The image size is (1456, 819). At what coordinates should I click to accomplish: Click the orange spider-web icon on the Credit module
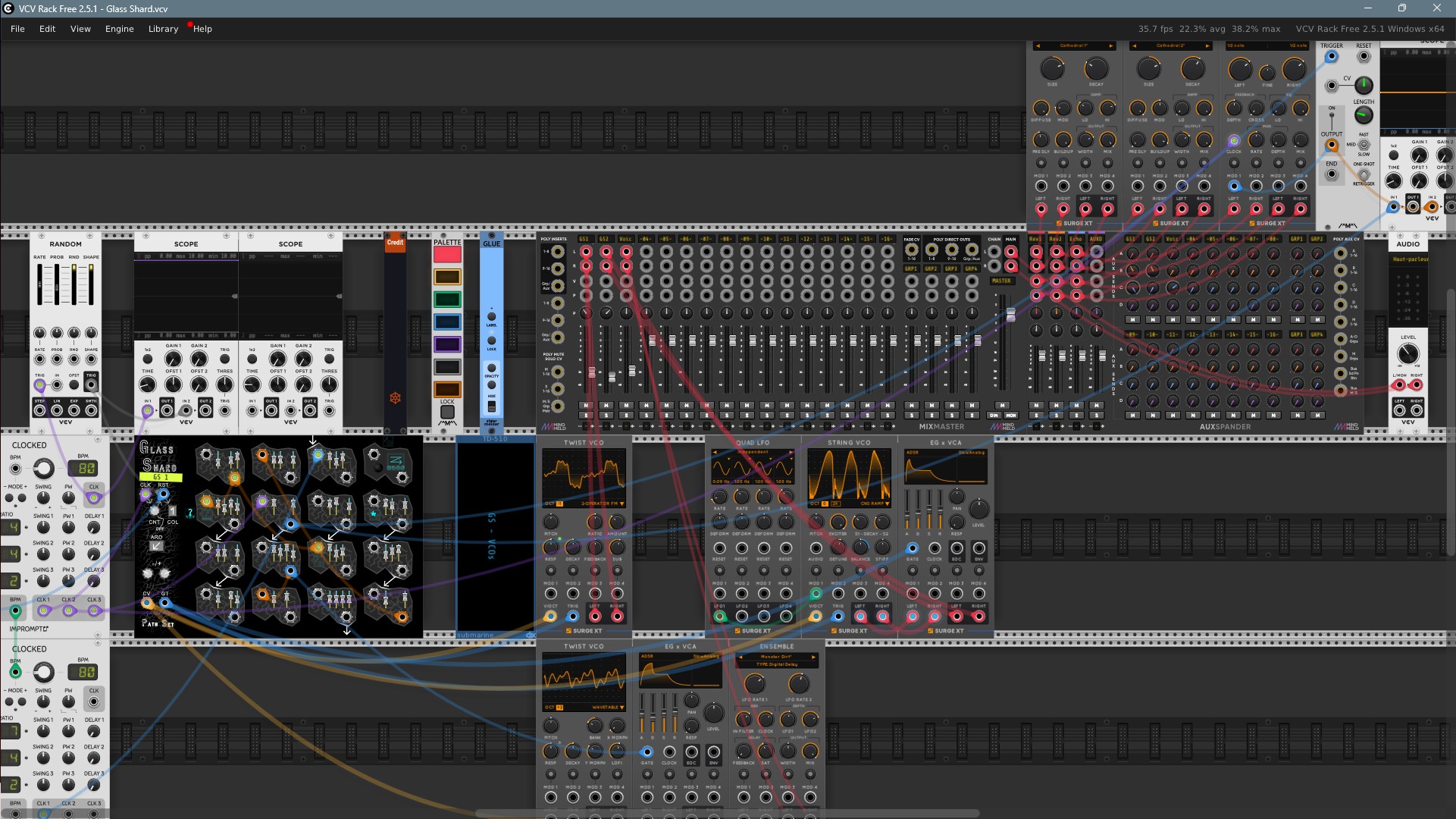(x=395, y=398)
